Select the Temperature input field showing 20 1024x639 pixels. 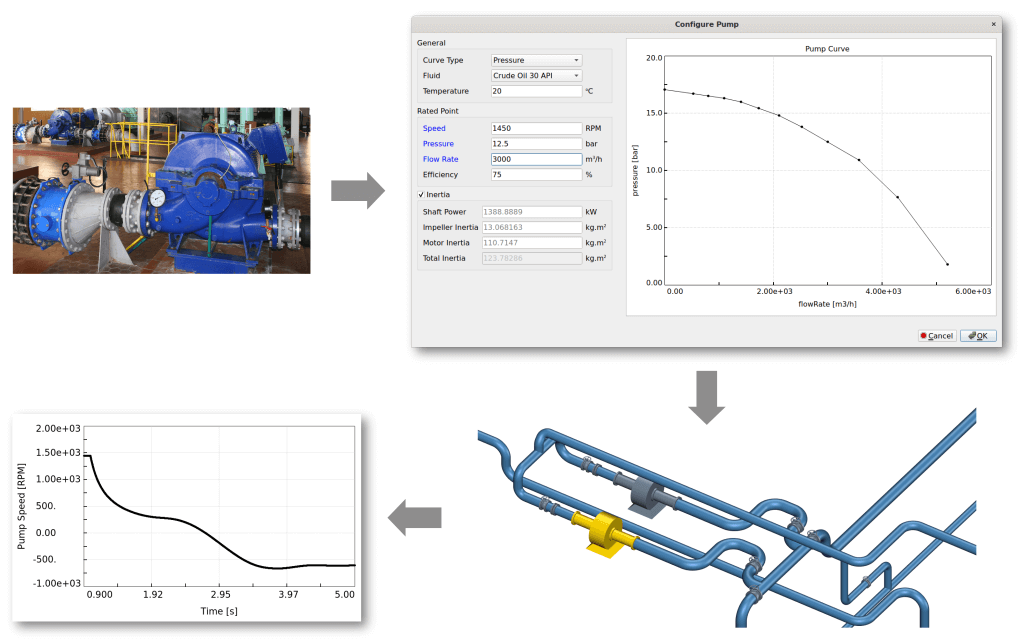(535, 91)
